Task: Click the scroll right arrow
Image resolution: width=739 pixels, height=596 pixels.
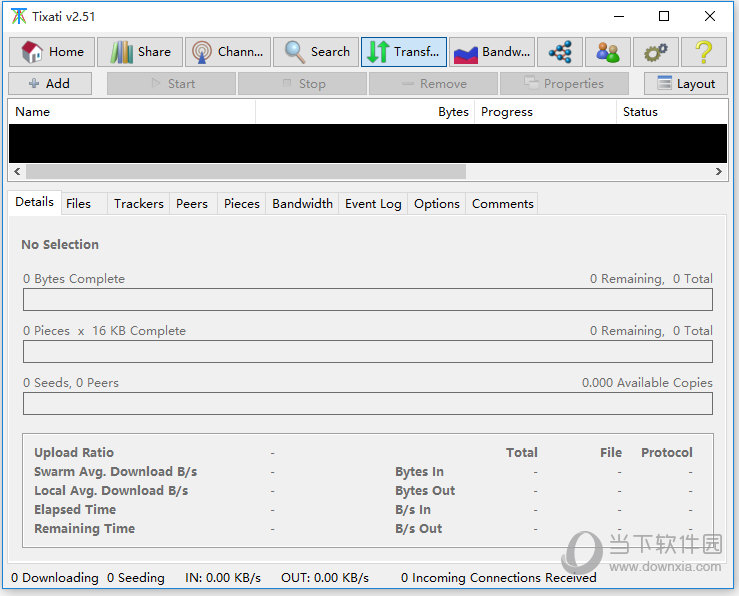Action: click(719, 171)
